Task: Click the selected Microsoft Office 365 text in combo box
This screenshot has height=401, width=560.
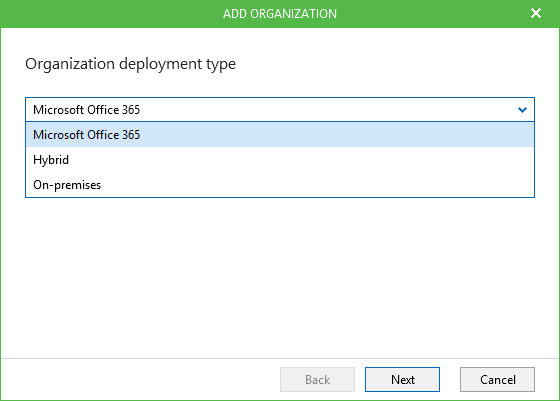Action: point(86,110)
